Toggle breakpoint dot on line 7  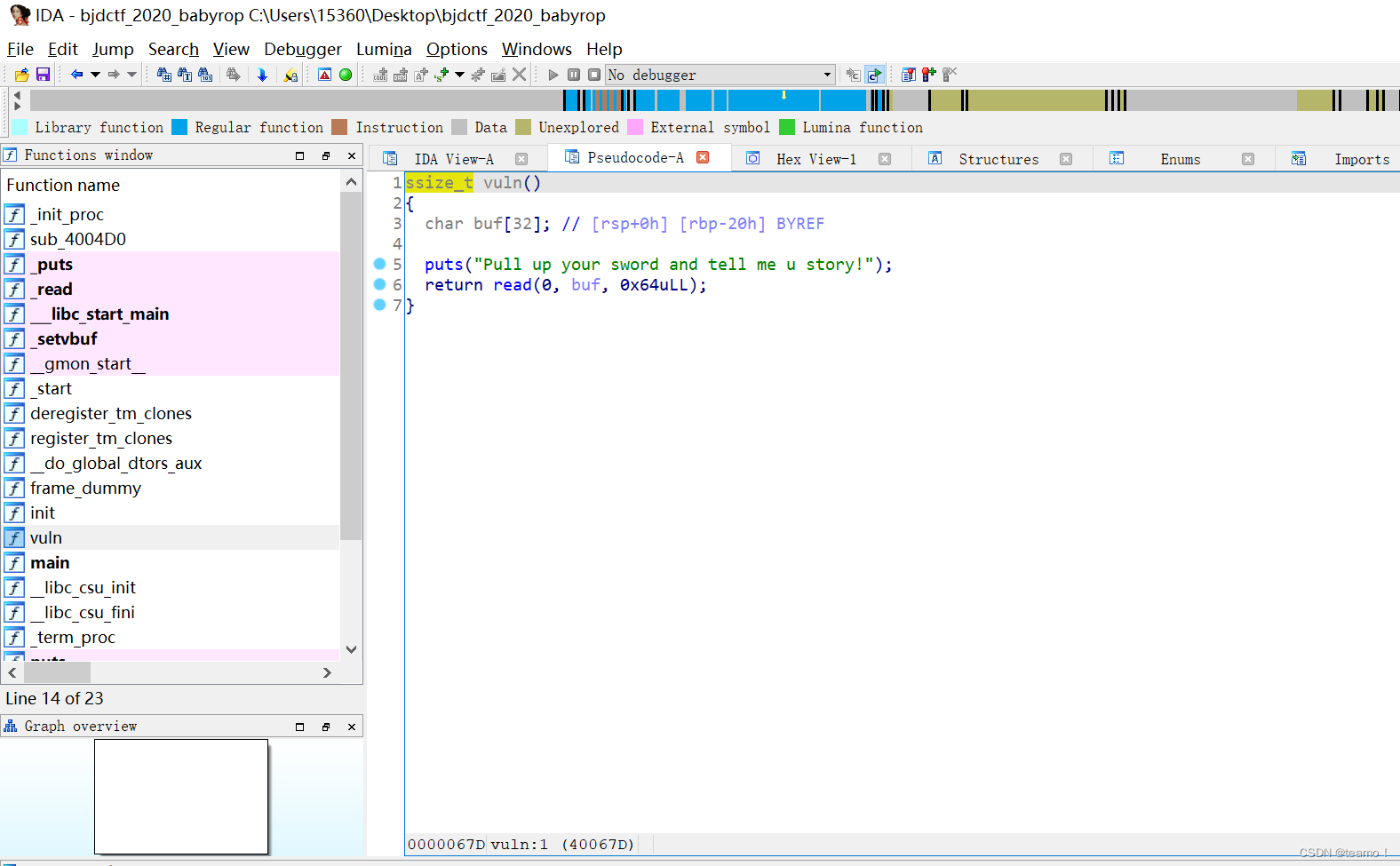379,305
